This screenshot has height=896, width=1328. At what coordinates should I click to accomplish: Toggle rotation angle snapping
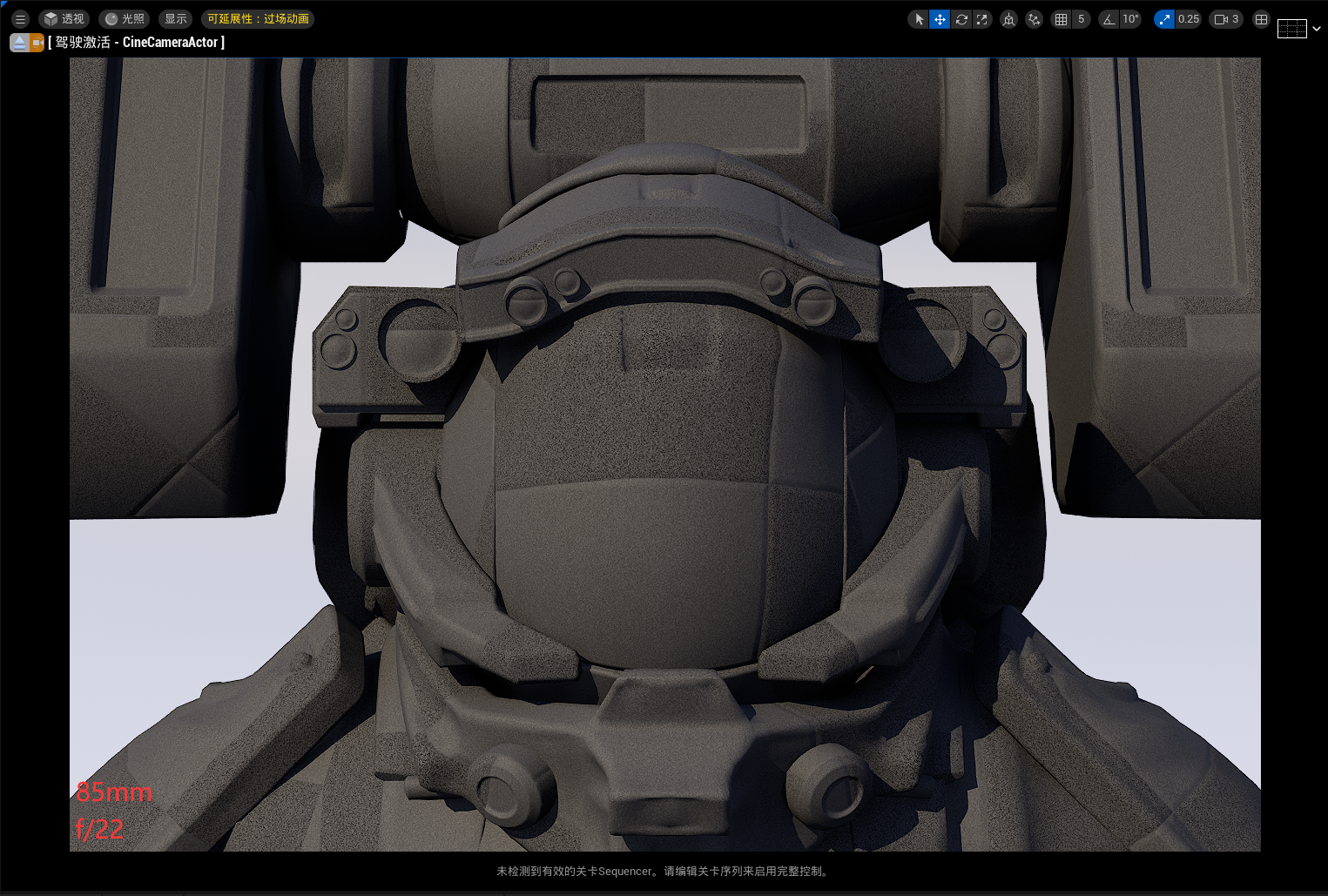(1109, 19)
